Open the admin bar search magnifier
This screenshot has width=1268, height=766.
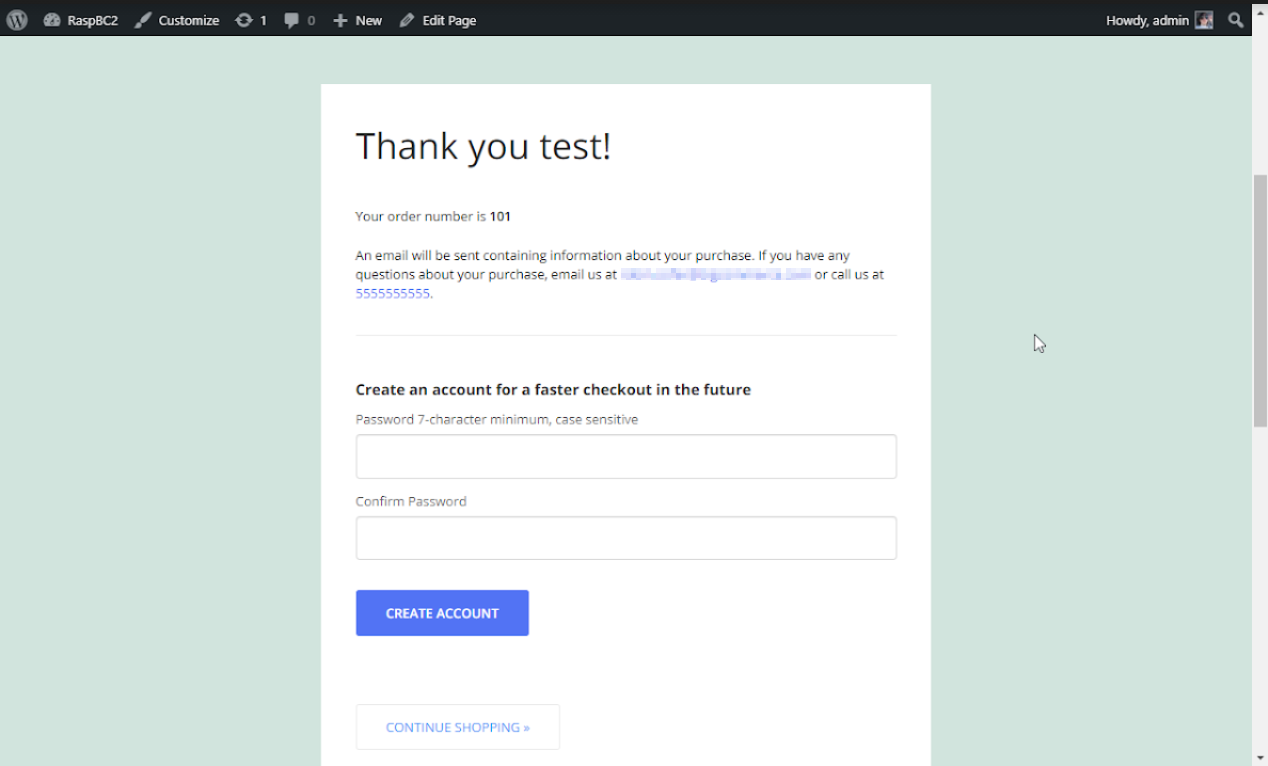click(1236, 20)
